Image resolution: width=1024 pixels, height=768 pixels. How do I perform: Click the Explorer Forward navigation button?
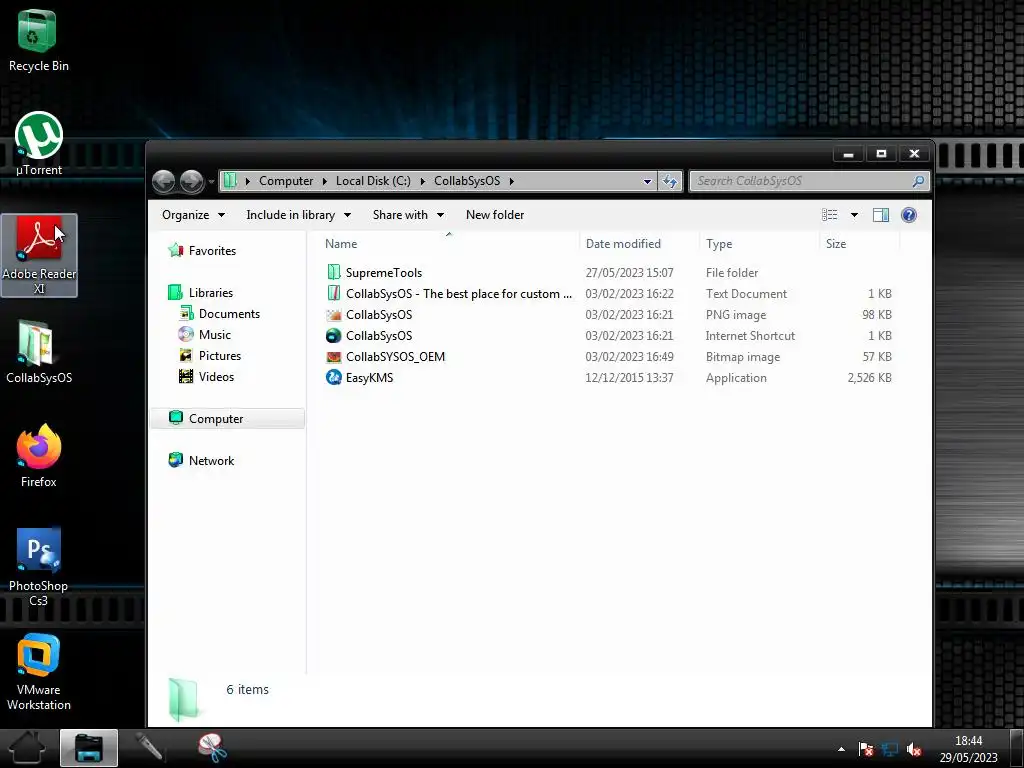pos(191,181)
